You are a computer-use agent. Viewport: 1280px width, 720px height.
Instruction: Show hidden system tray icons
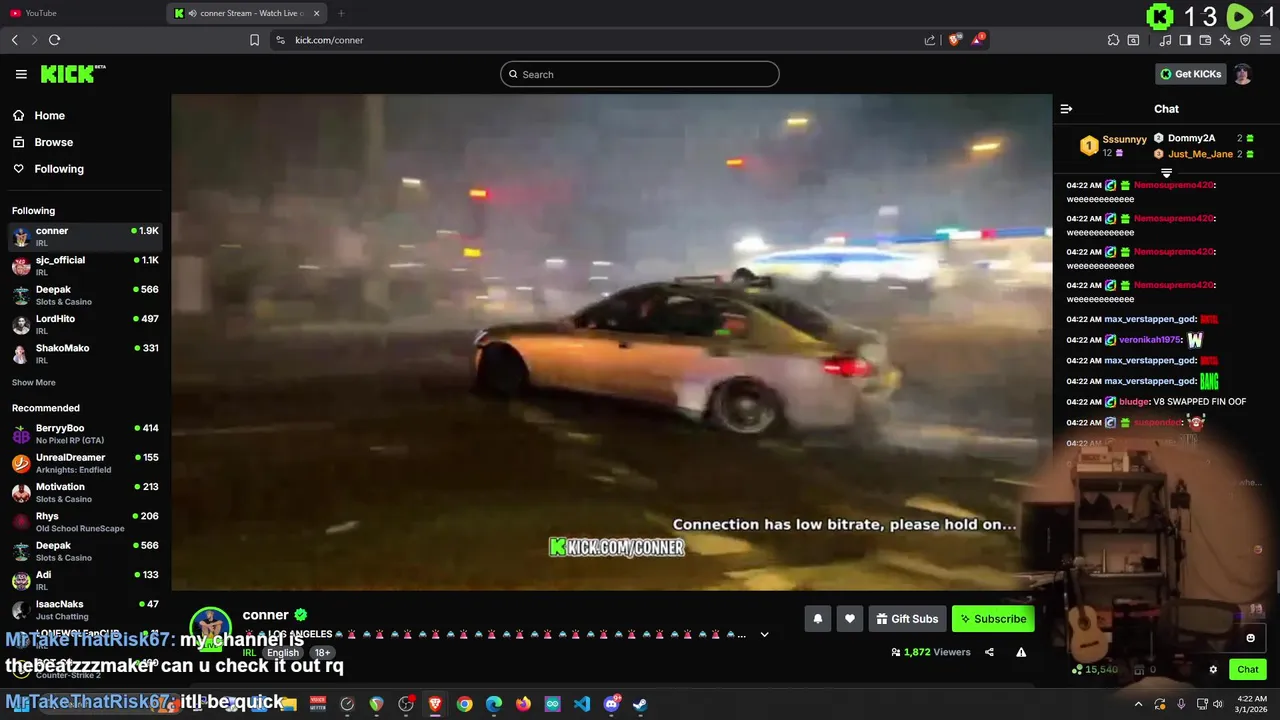pos(1138,704)
